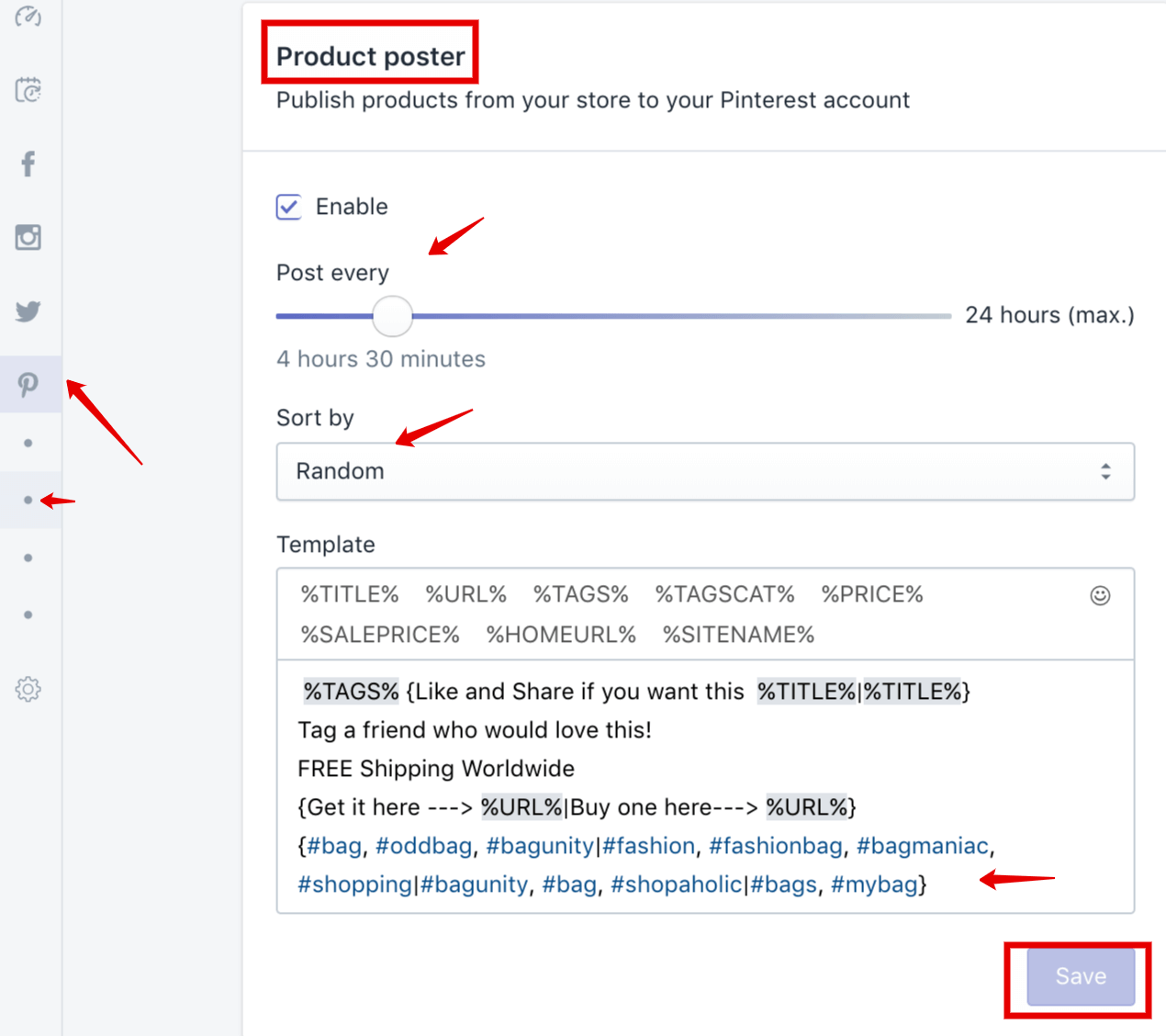
Task: Click the 'Tag a friend who would love this!' line
Action: pyautogui.click(x=475, y=730)
